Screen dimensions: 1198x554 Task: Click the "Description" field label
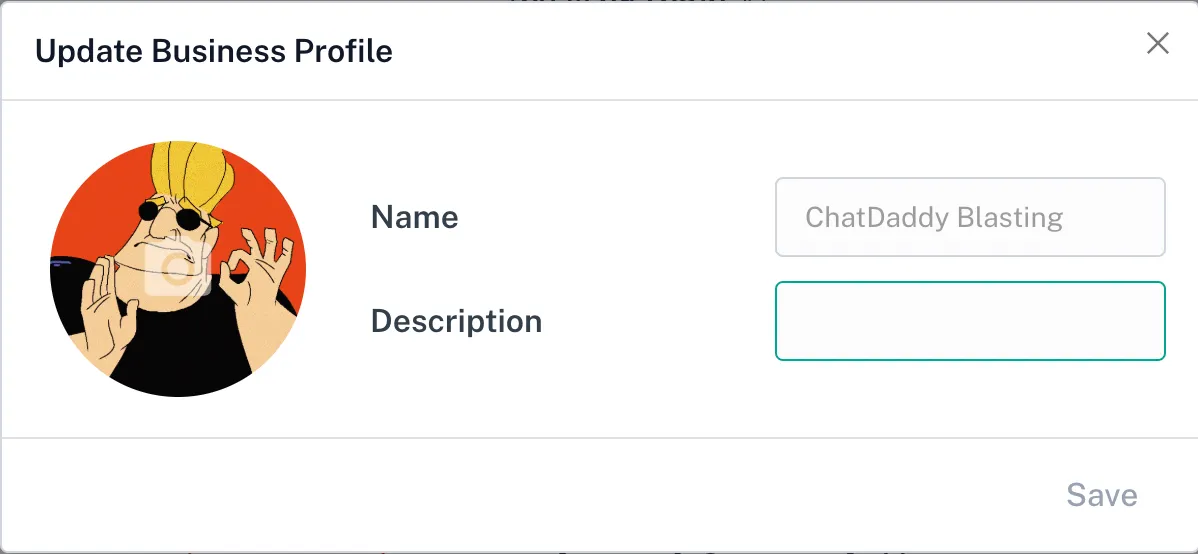[x=456, y=321]
